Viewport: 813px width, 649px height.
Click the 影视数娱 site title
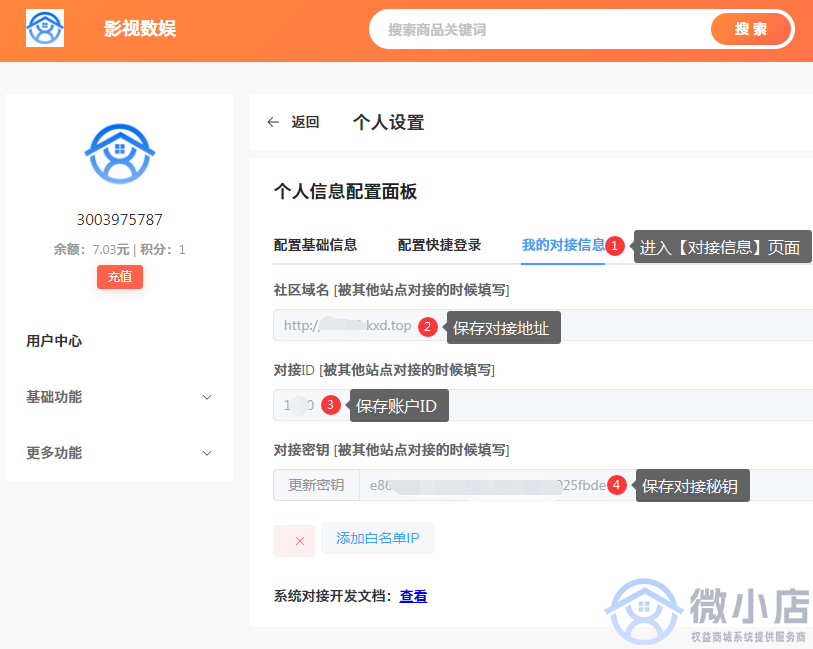click(140, 29)
